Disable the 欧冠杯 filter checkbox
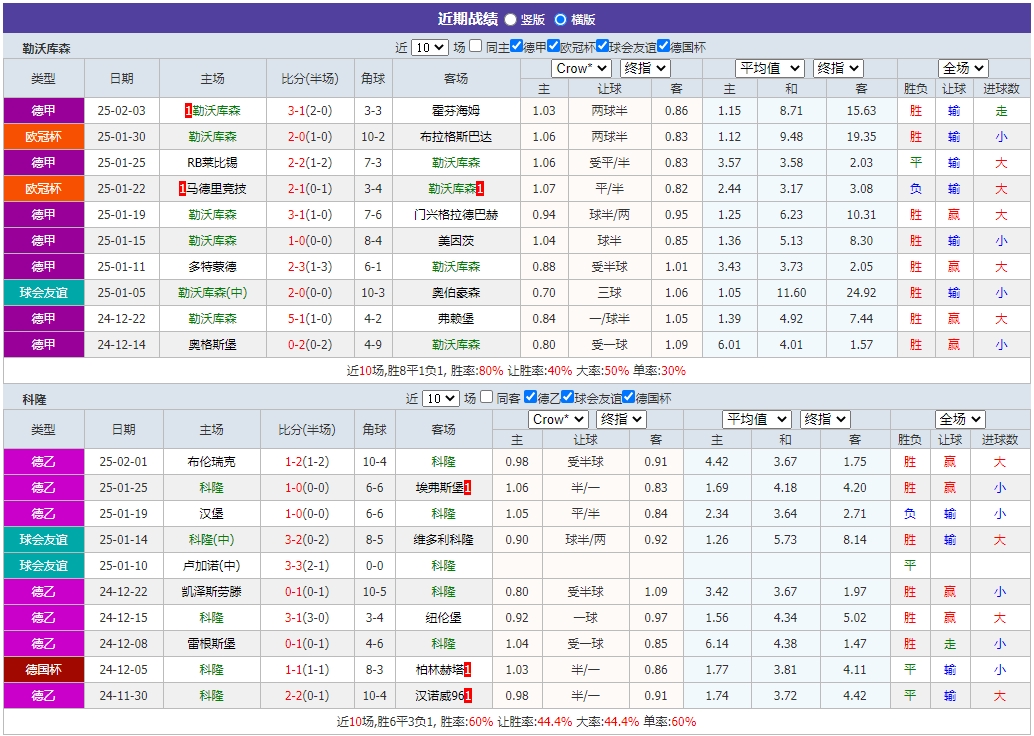 553,45
